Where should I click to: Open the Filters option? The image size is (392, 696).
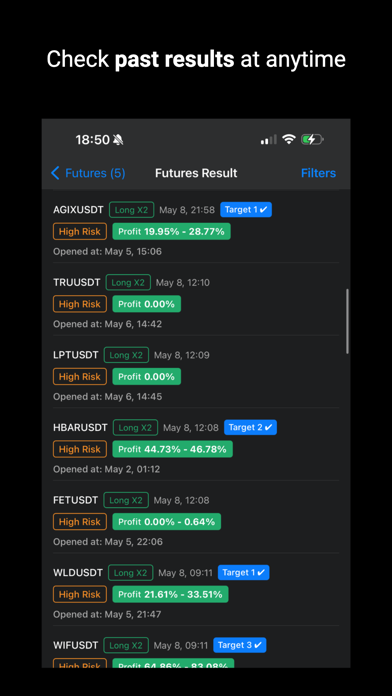pos(318,173)
